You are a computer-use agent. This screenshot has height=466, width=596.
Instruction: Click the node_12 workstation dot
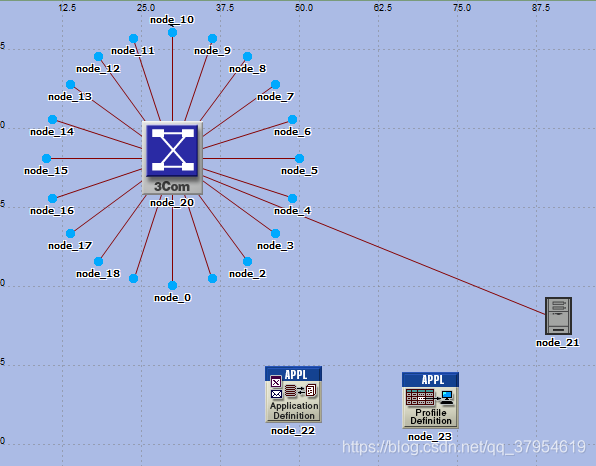pyautogui.click(x=98, y=57)
